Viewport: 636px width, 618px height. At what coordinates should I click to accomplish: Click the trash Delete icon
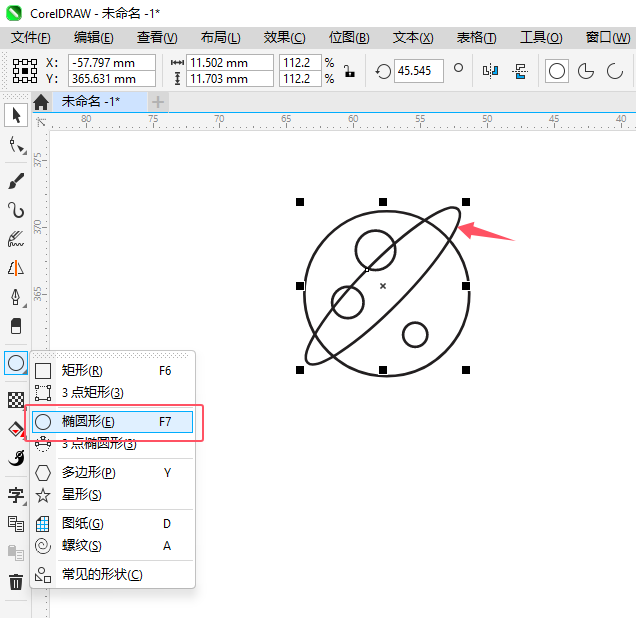pos(16,582)
